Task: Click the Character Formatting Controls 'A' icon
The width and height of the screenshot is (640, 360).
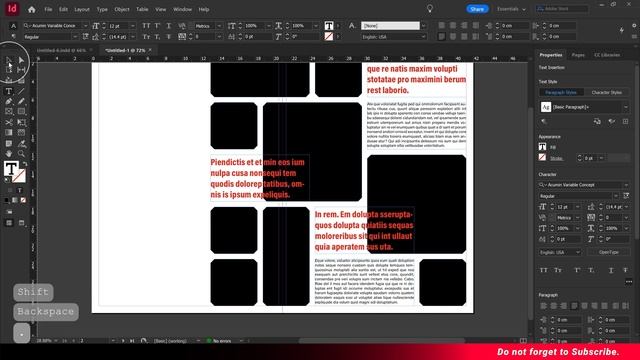Action: click(x=13, y=26)
